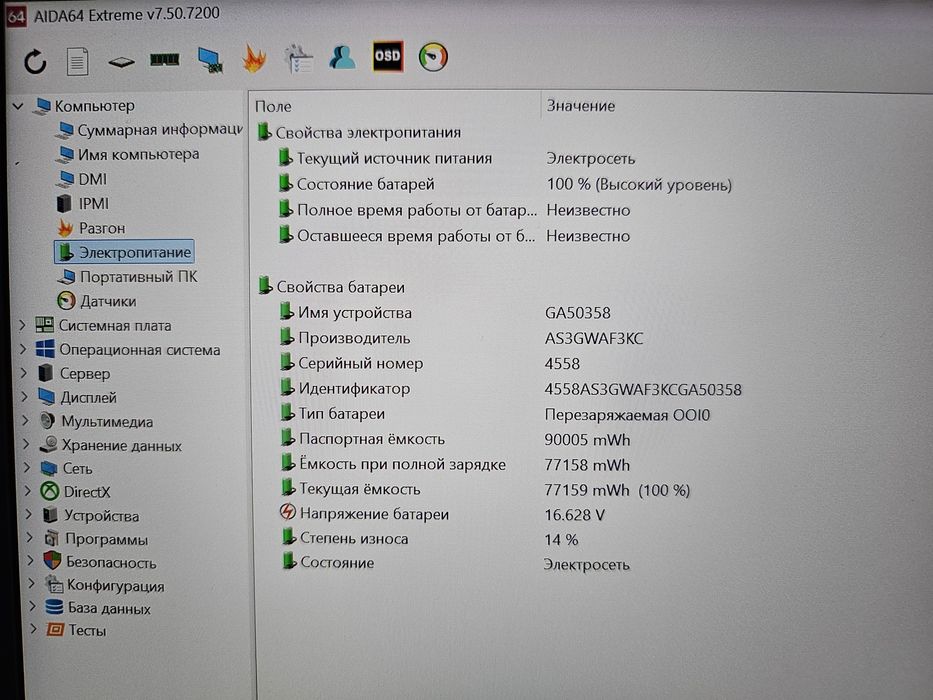Click the Значение column header
The image size is (933, 700).
(581, 105)
